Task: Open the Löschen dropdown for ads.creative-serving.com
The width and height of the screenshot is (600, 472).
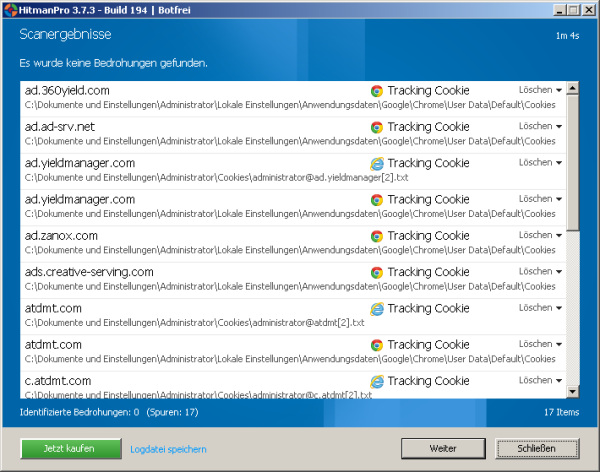Action: tap(540, 271)
